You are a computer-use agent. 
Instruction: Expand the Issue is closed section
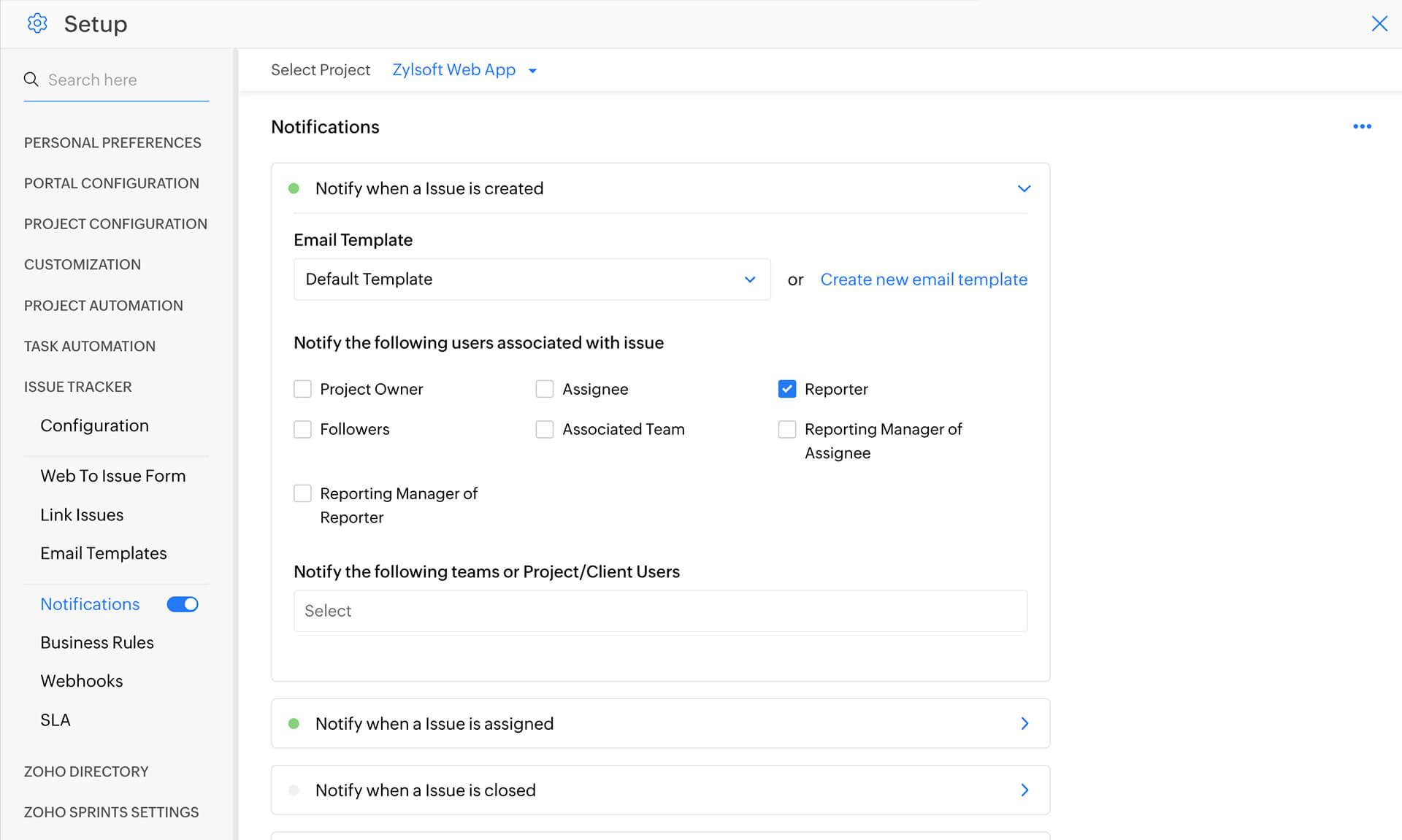point(1024,790)
